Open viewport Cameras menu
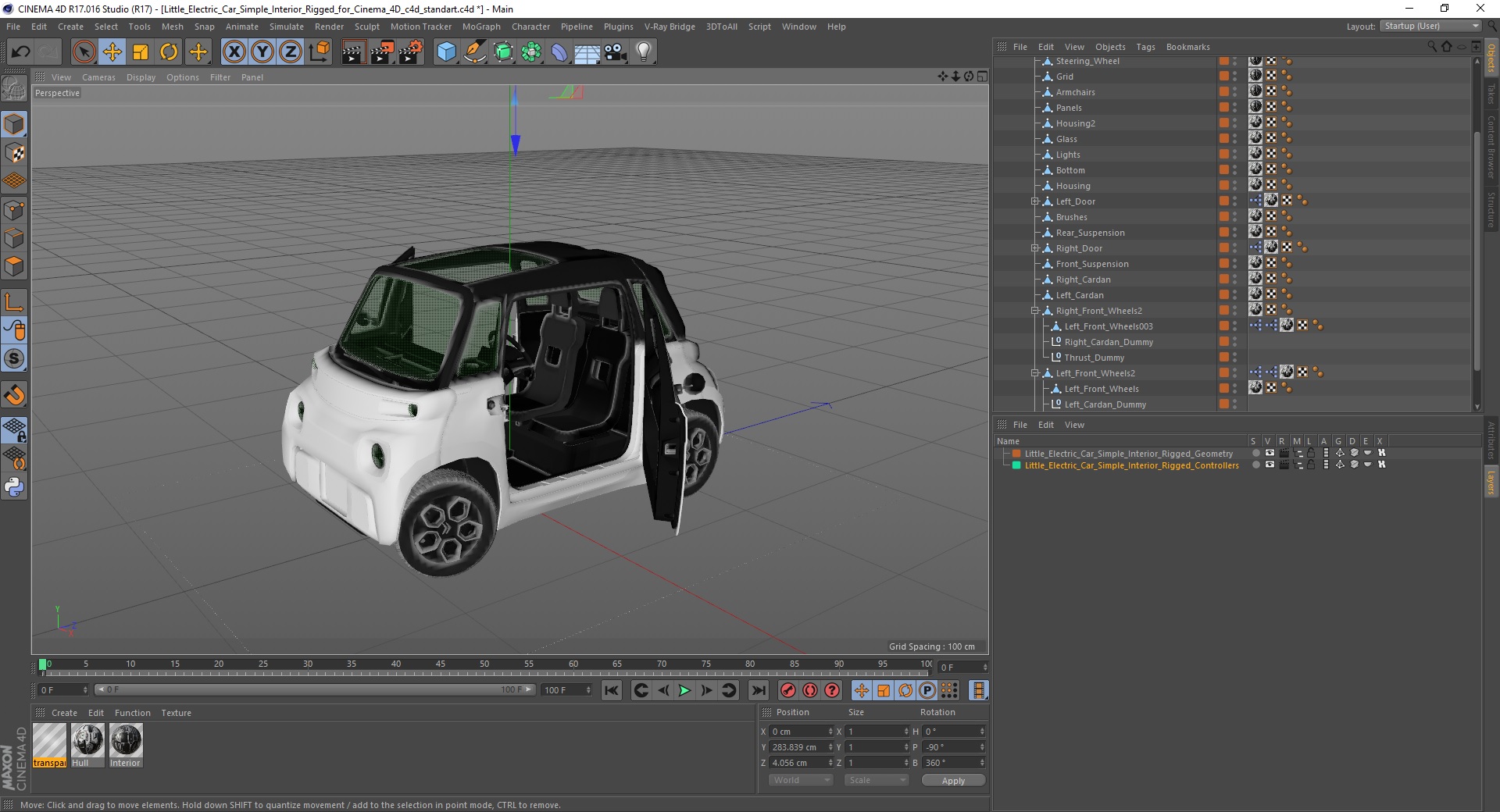 pos(98,77)
